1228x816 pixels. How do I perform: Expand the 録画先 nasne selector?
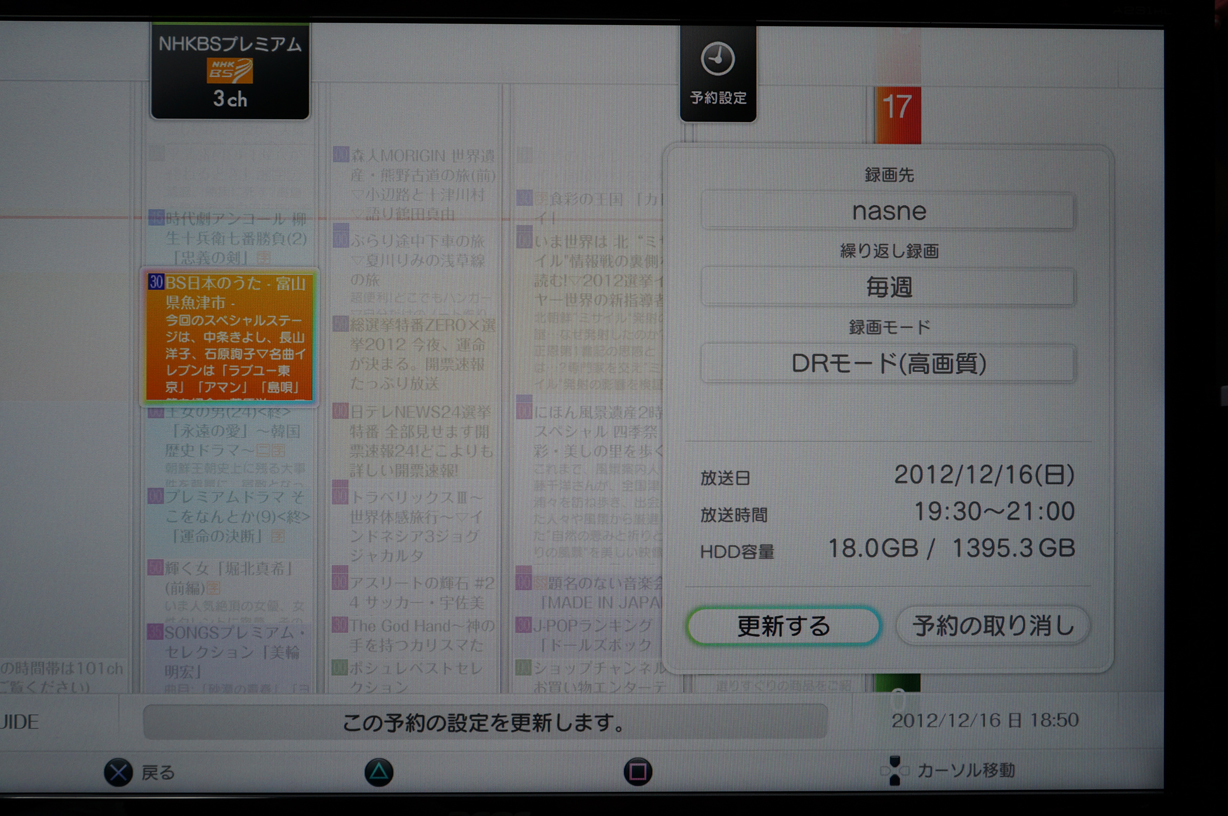click(888, 212)
